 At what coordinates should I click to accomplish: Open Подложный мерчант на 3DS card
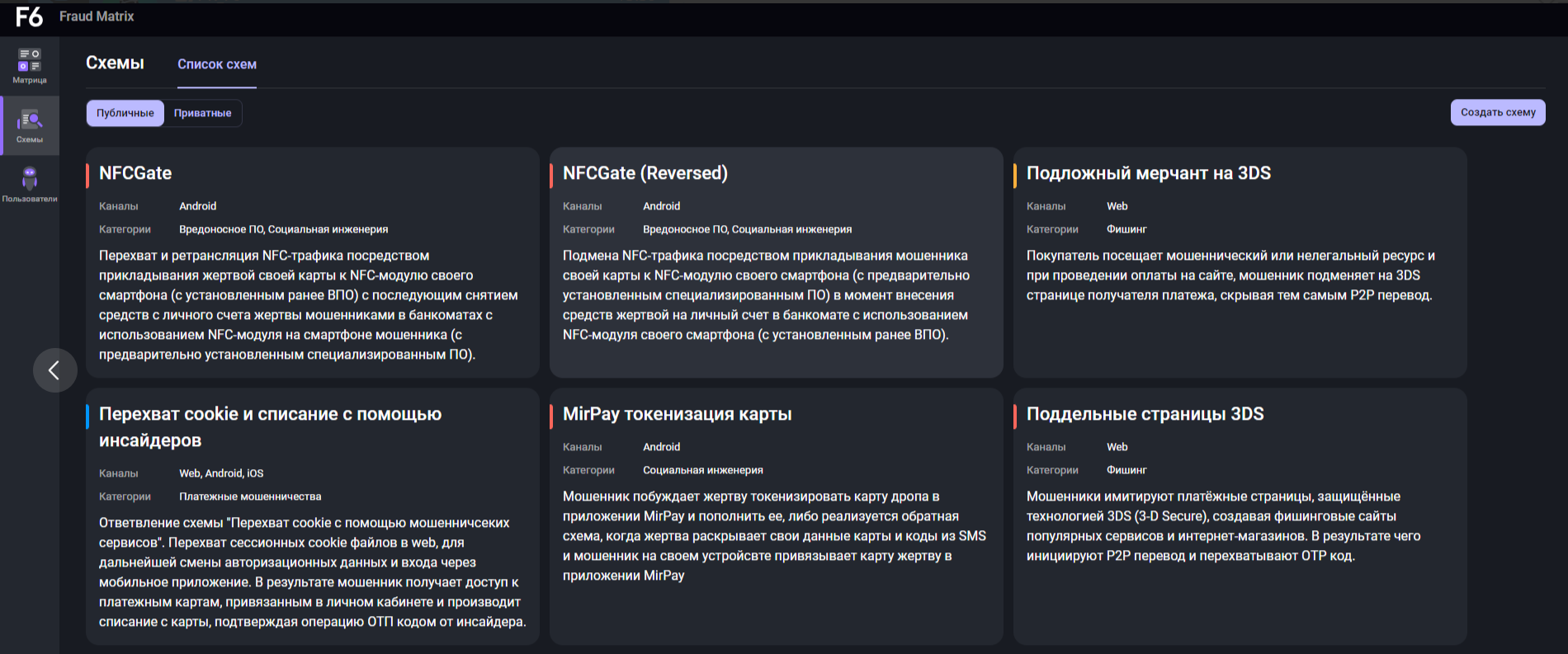tap(1148, 173)
